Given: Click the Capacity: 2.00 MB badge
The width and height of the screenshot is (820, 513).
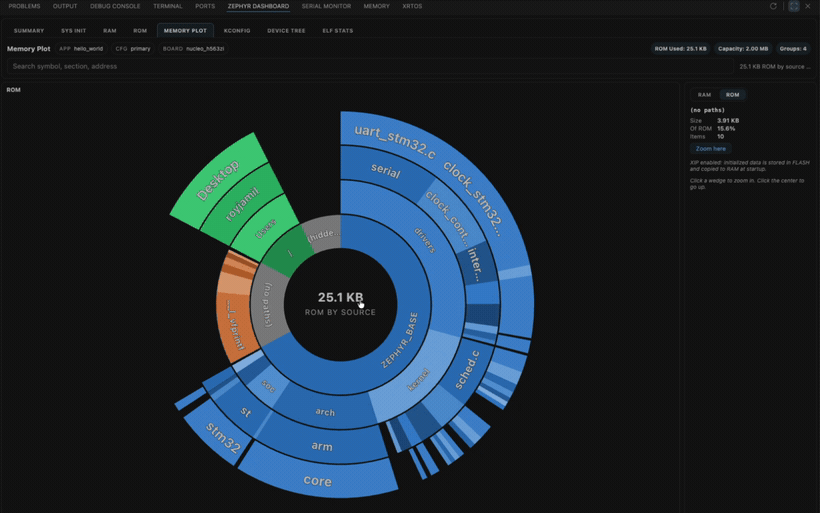Looking at the screenshot, I should click(743, 49).
